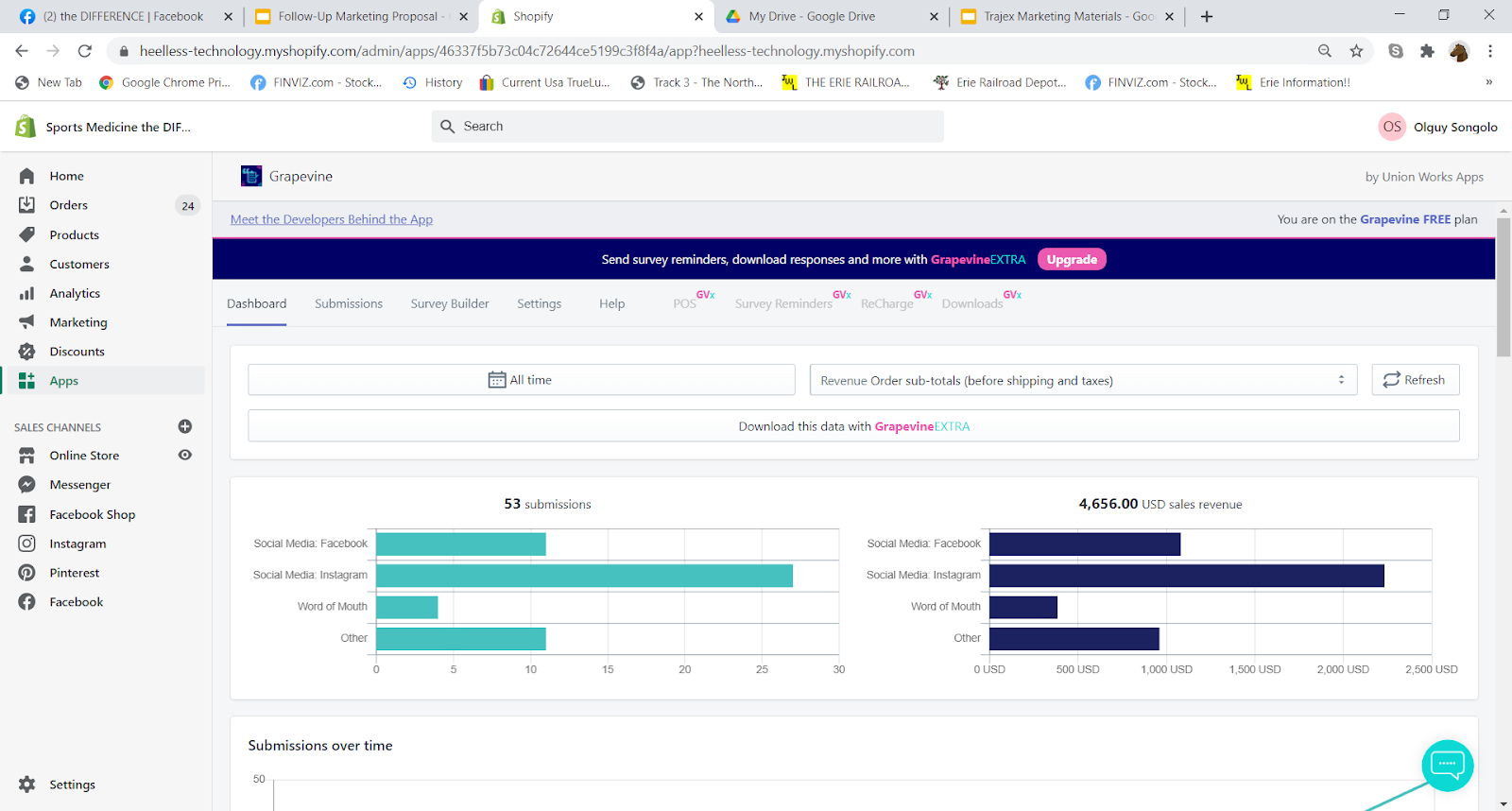This screenshot has width=1512, height=811.
Task: Switch to the Submissions tab
Action: coord(349,303)
